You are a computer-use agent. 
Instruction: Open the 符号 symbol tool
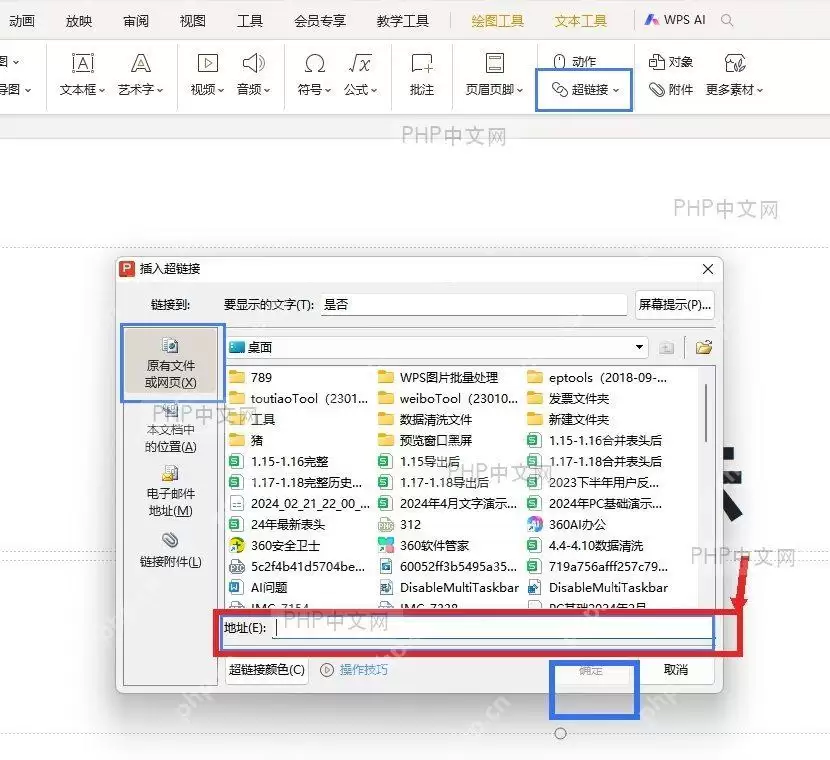[x=314, y=75]
